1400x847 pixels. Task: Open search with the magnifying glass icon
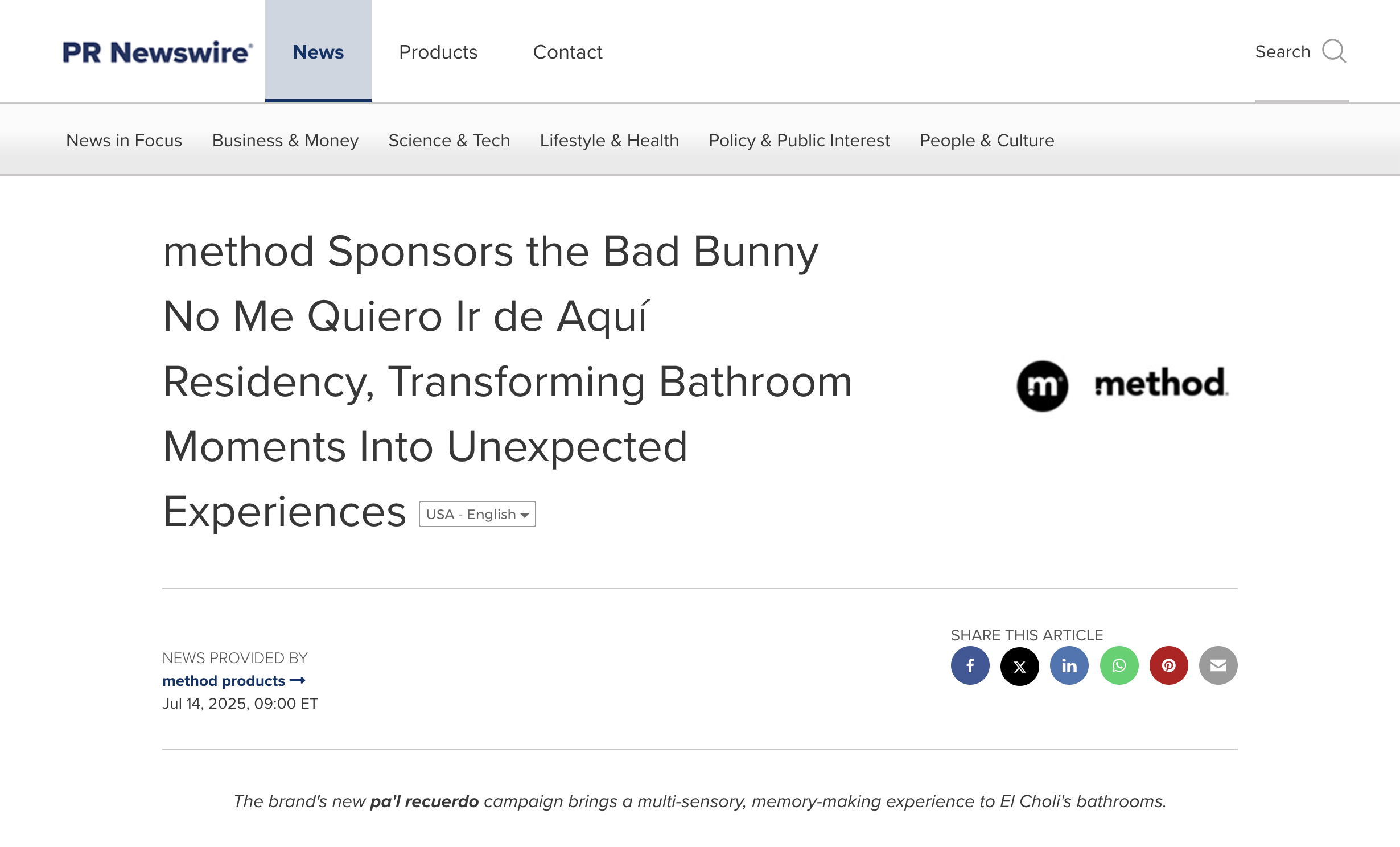pos(1335,52)
